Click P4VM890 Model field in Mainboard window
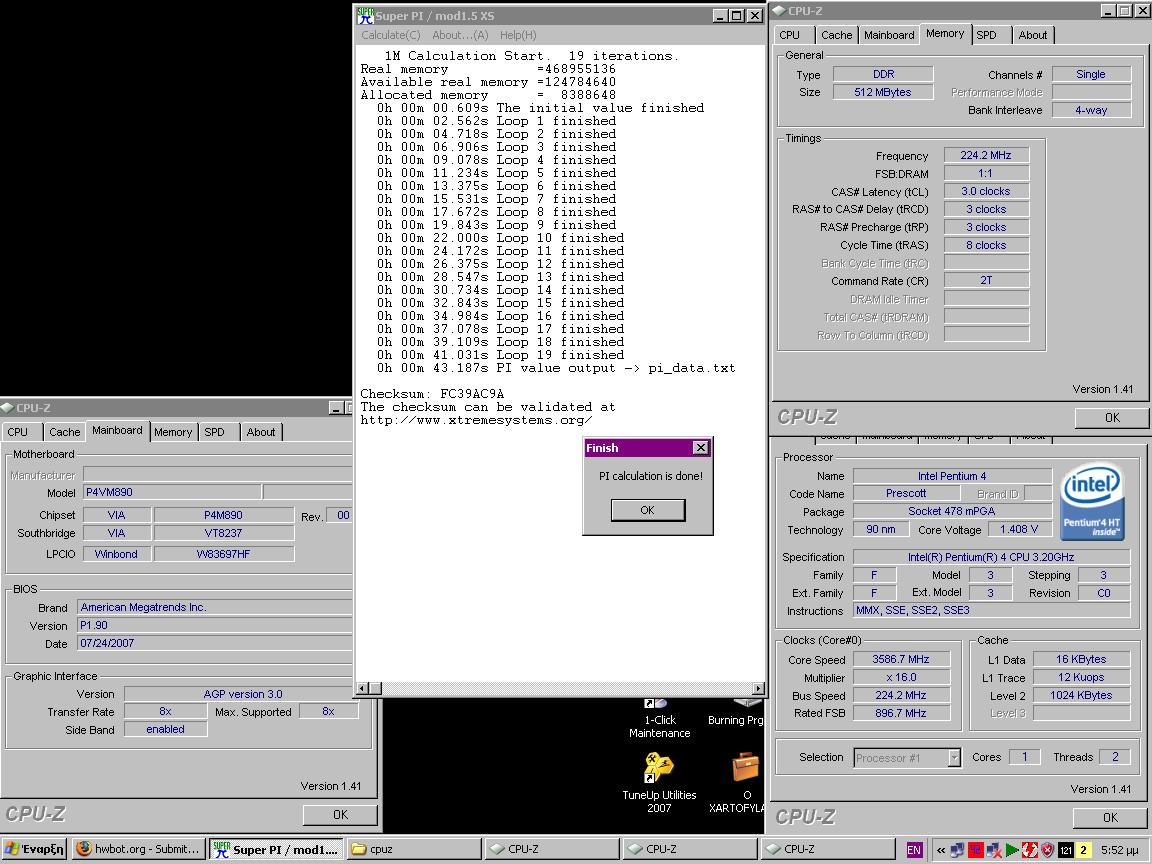This screenshot has width=1152, height=864. pos(172,492)
